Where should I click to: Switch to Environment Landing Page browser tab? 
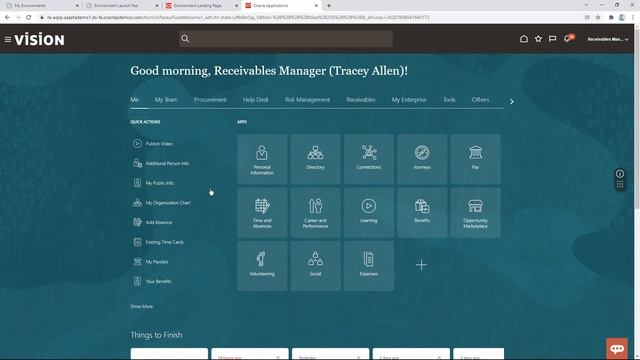(202, 6)
